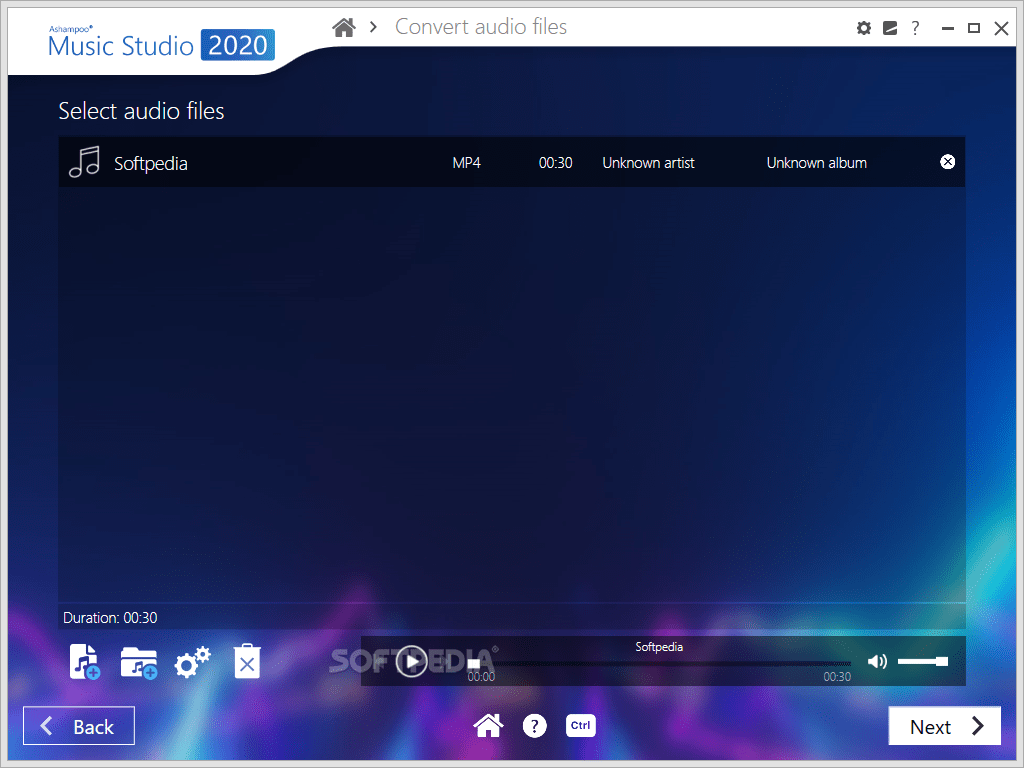Open the bottom round help icon

point(534,726)
